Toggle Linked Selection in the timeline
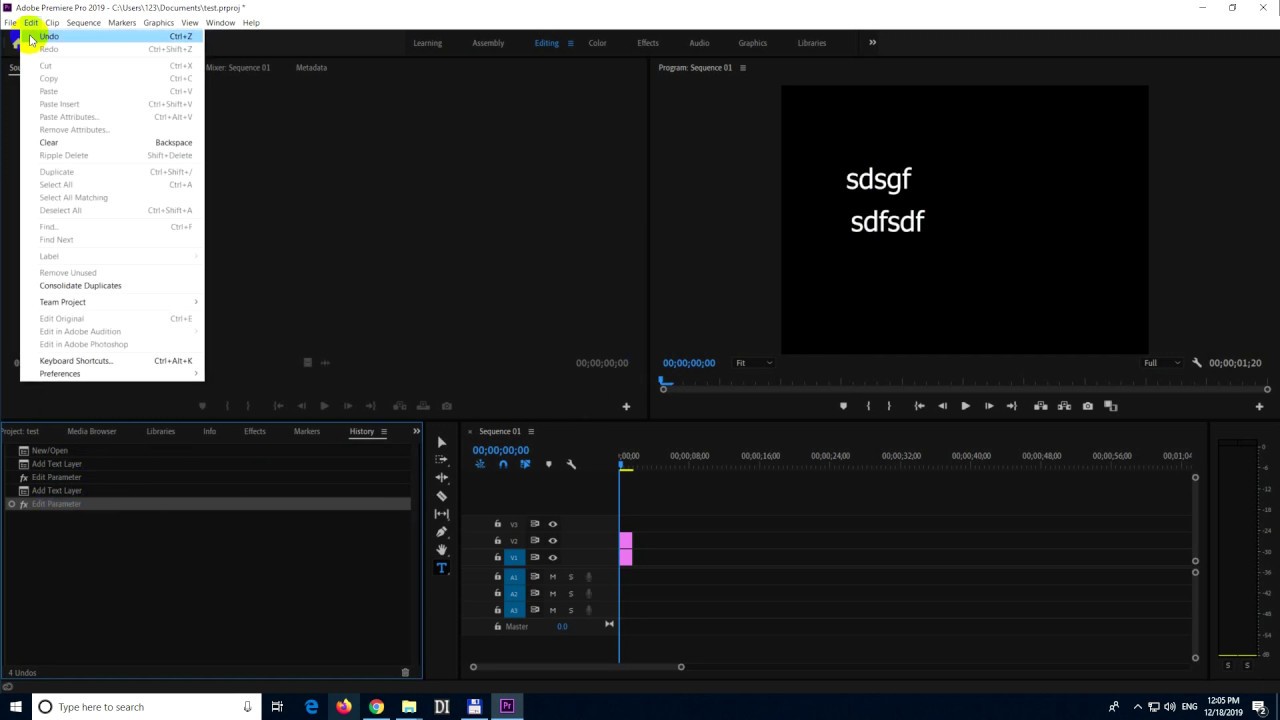1280x720 pixels. point(525,464)
